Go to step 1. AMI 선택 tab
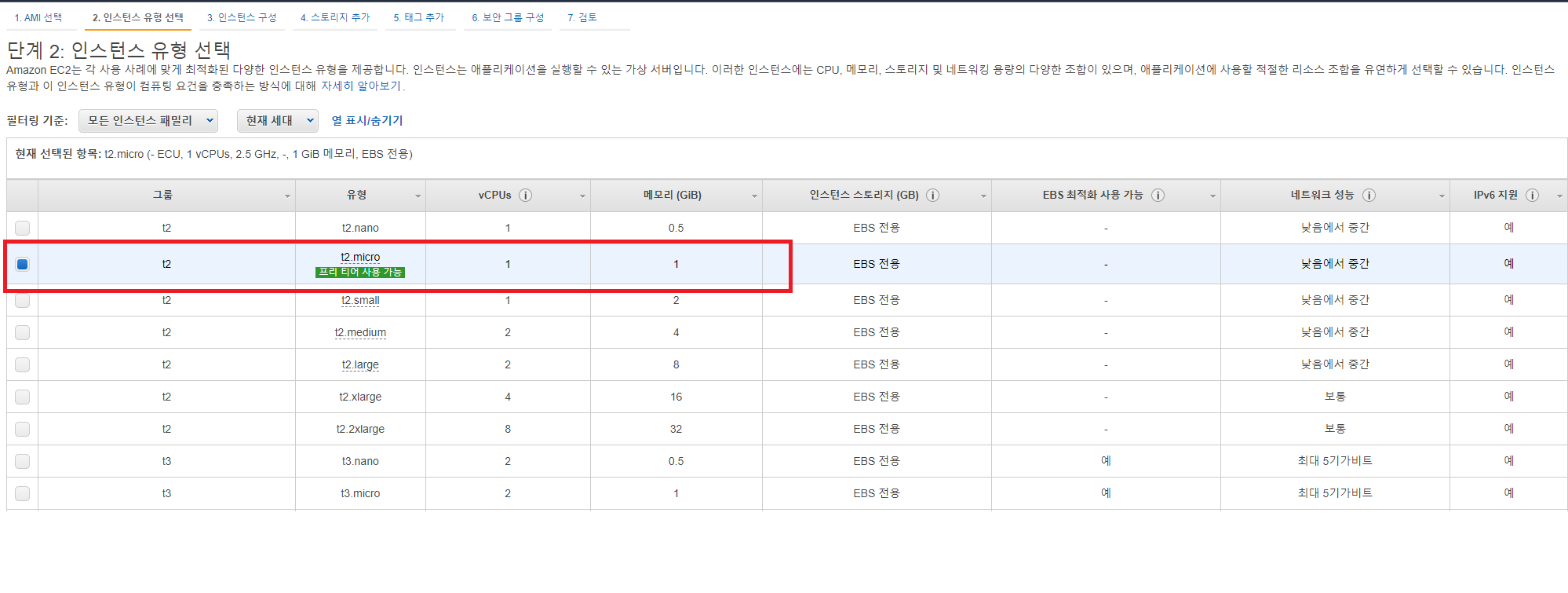This screenshot has width=1568, height=593. [38, 17]
